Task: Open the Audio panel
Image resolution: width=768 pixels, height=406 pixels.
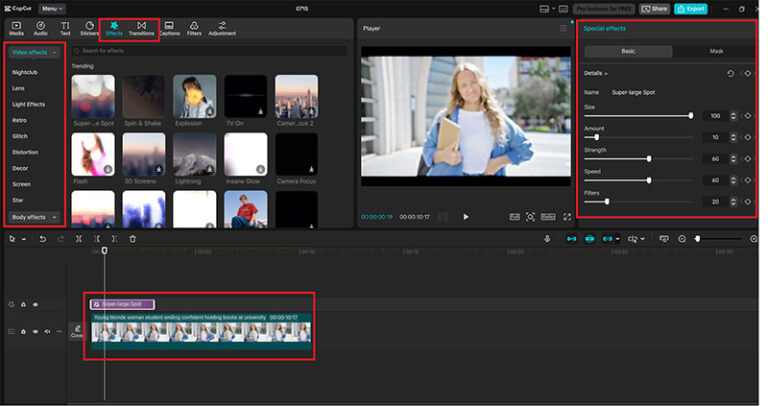Action: point(41,28)
